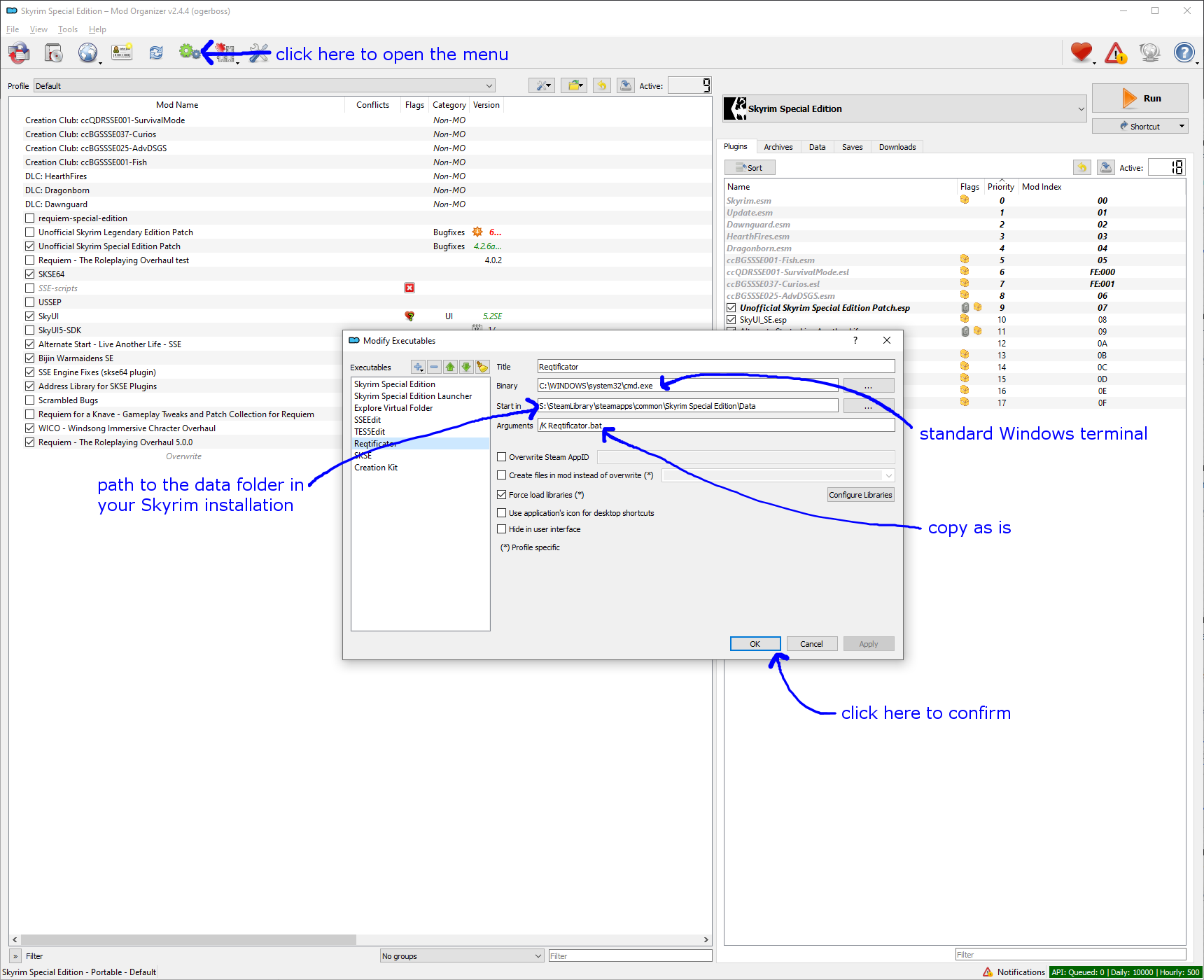Click the remove executable minus icon
Viewport: 1204px width, 980px height.
434,367
